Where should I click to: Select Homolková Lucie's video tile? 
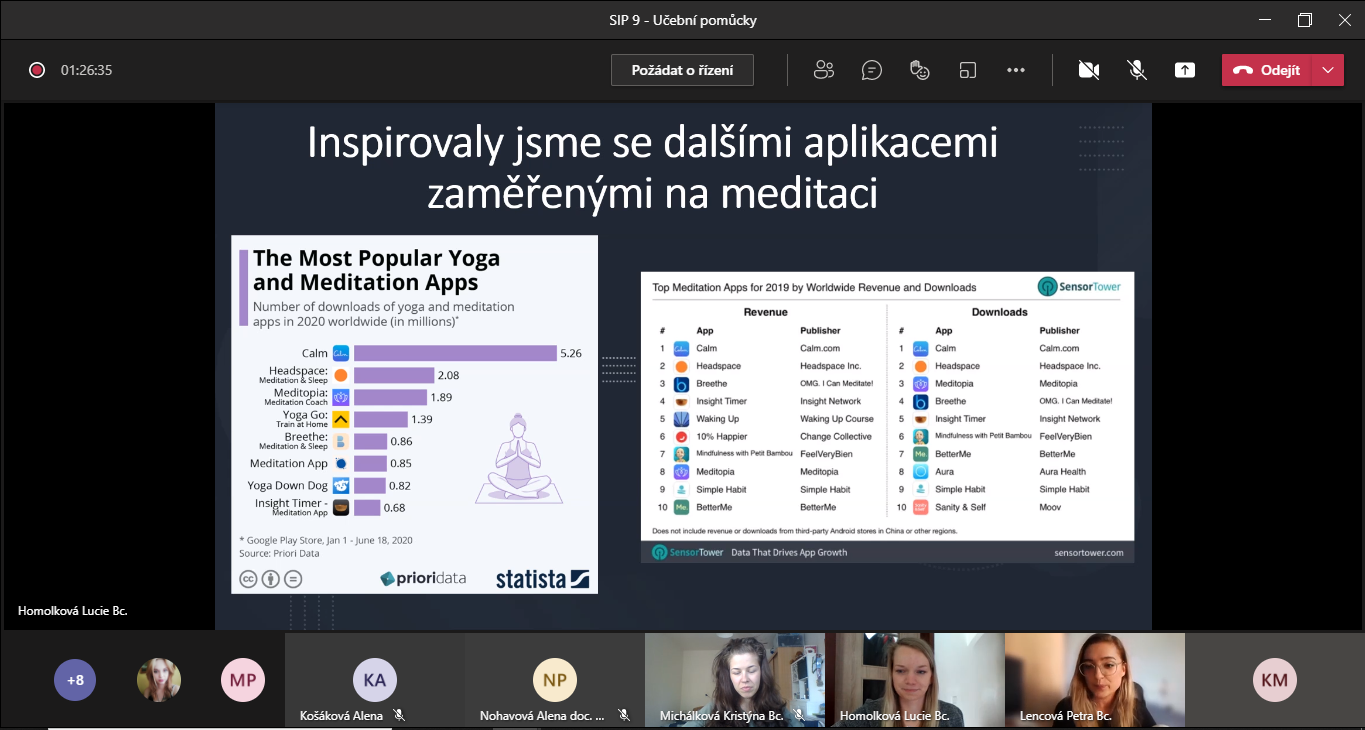[x=915, y=679]
